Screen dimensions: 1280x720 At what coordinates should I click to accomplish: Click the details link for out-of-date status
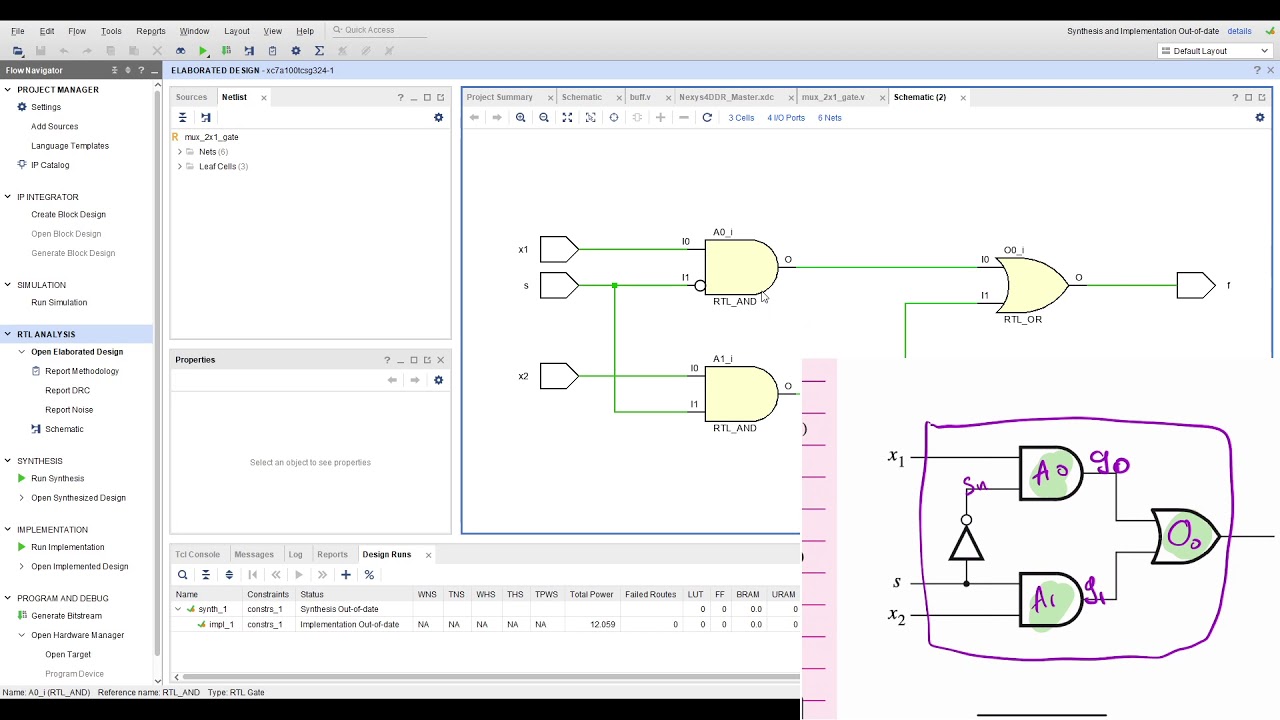tap(1239, 31)
